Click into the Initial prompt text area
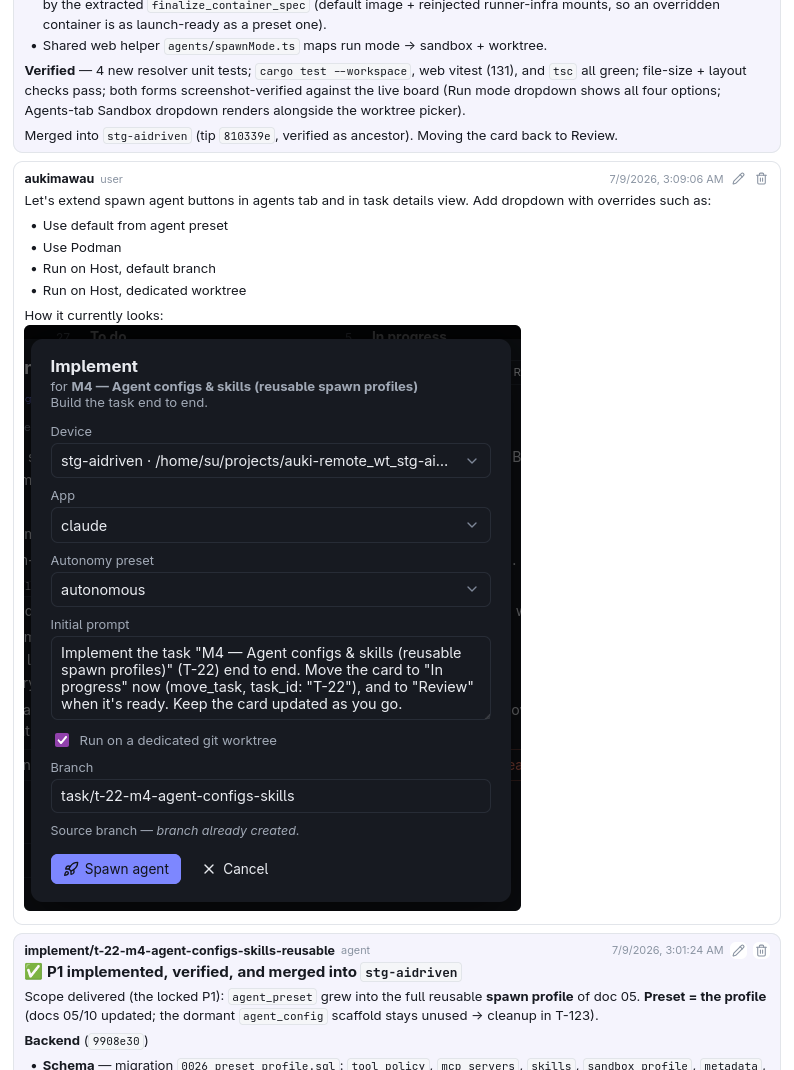Image resolution: width=794 pixels, height=1070 pixels. point(270,678)
